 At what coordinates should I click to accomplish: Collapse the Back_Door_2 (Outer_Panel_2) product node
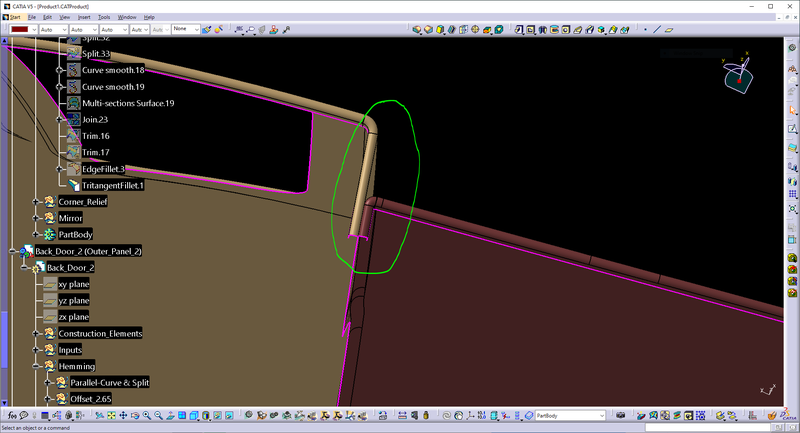[x=12, y=251]
